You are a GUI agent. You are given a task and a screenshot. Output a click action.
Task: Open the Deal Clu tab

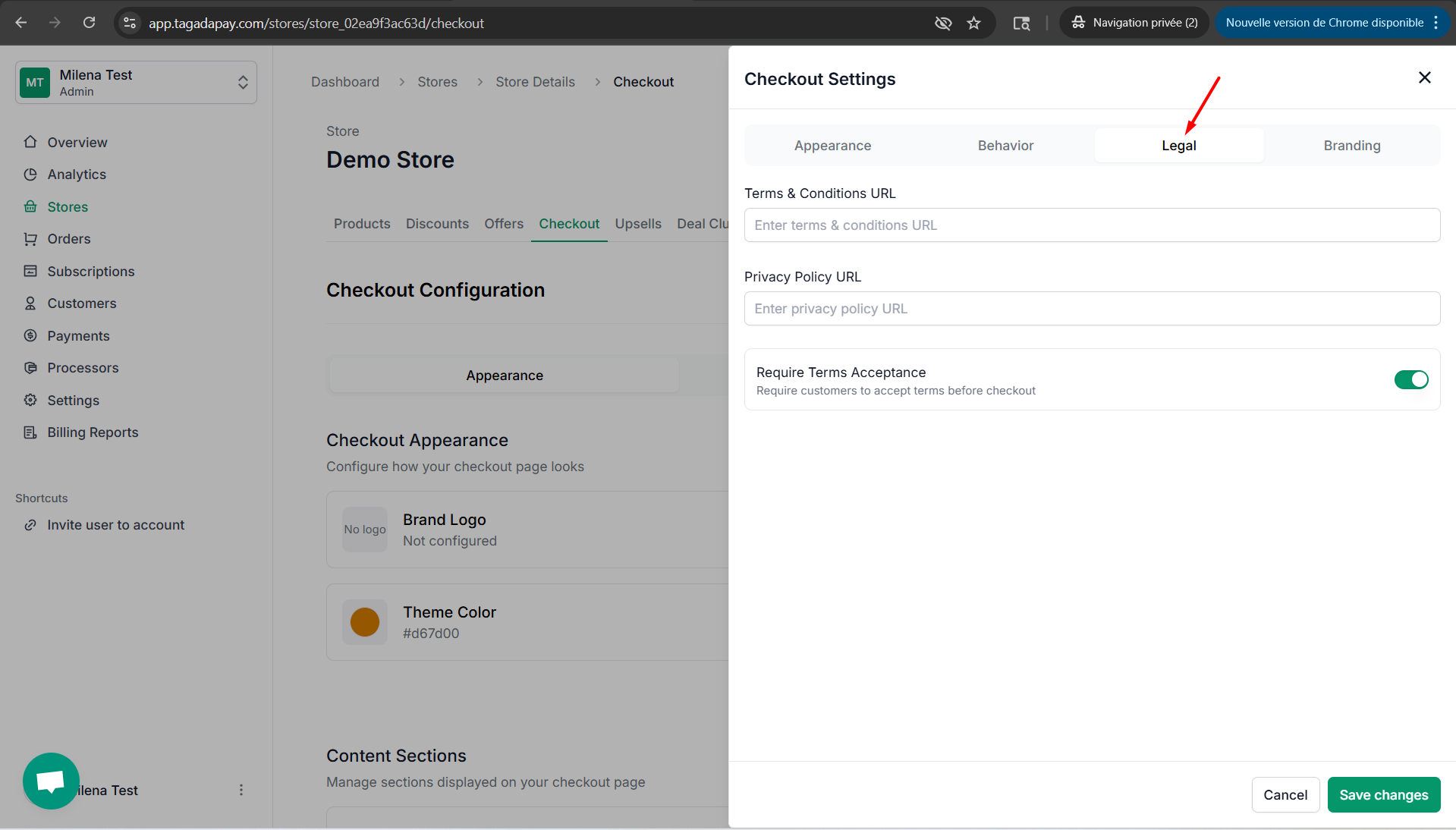pyautogui.click(x=703, y=224)
